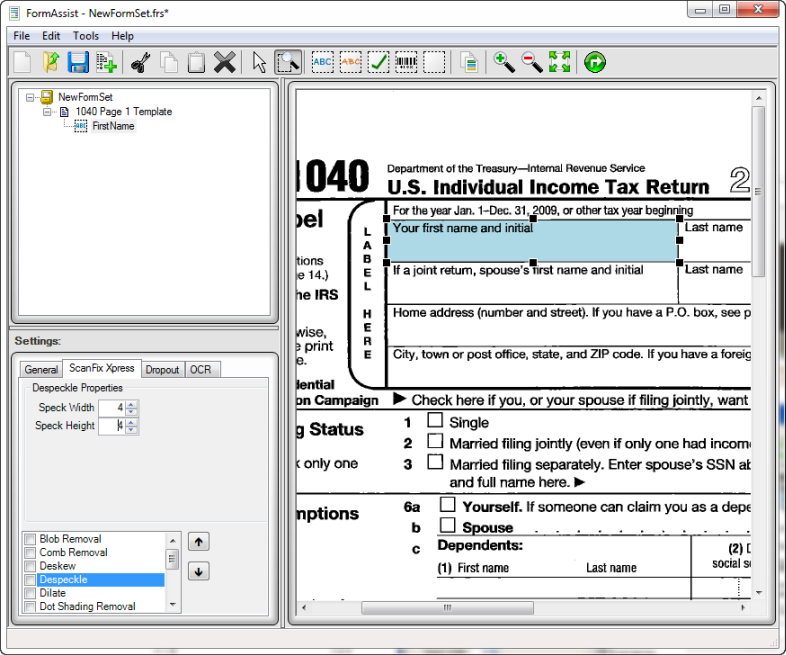Switch to the OCR tab
The height and width of the screenshot is (655, 786).
(x=201, y=369)
